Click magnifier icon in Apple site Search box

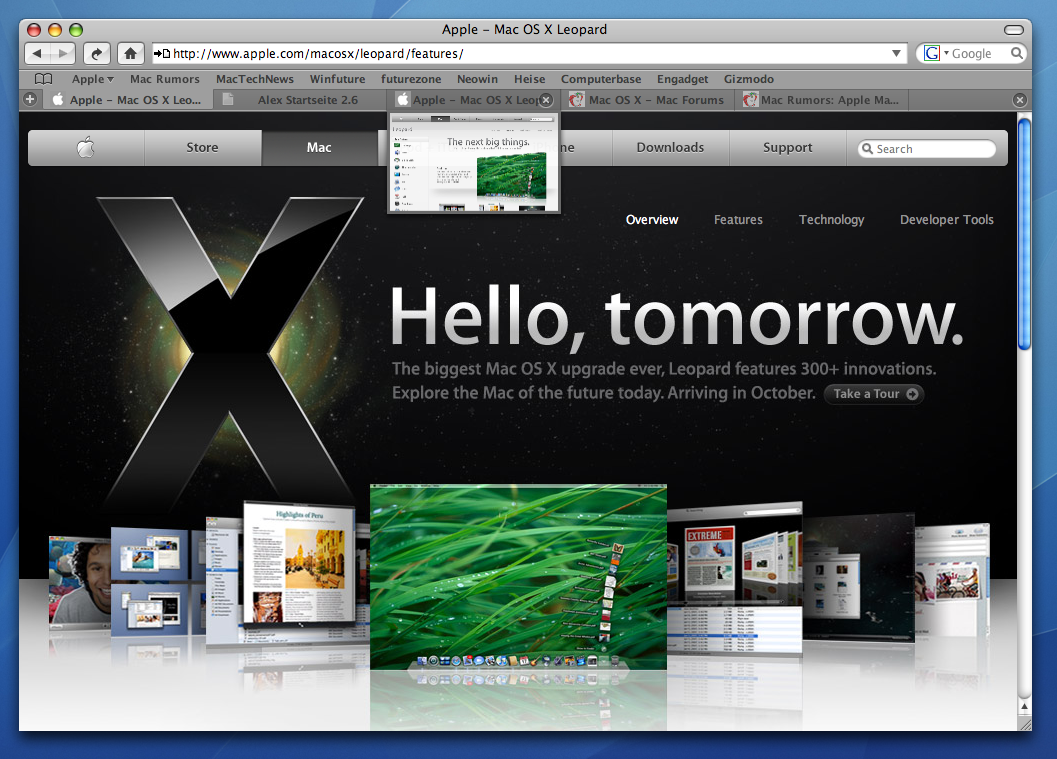(x=868, y=148)
